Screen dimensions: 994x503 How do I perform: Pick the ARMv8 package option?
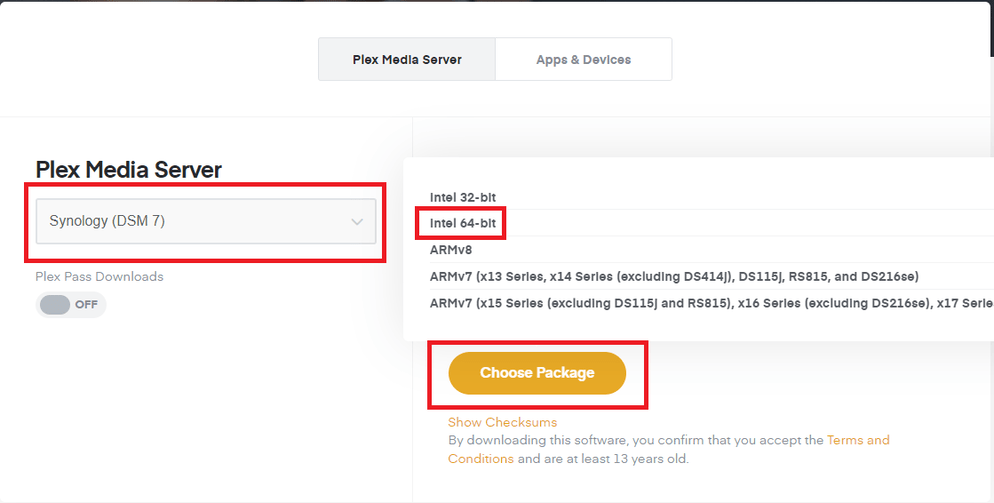click(450, 249)
